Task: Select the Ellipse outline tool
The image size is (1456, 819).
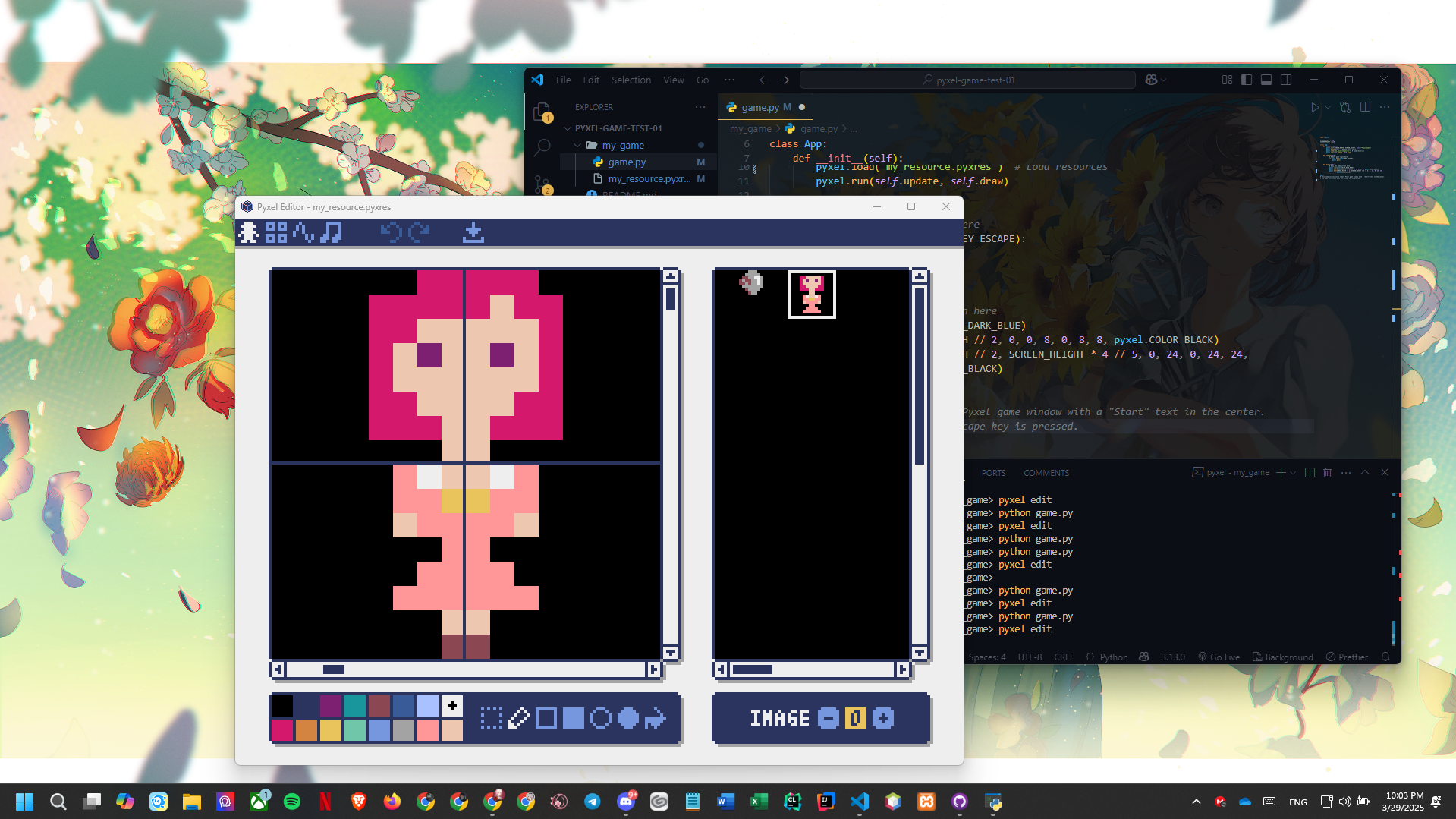Action: 601,718
